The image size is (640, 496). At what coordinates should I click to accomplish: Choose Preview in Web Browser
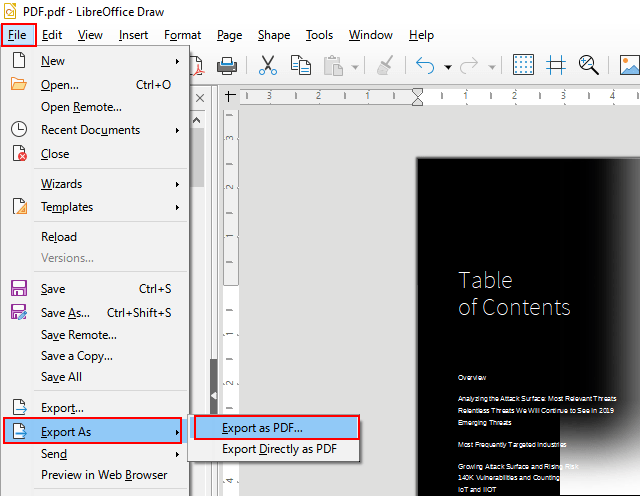tap(94, 475)
